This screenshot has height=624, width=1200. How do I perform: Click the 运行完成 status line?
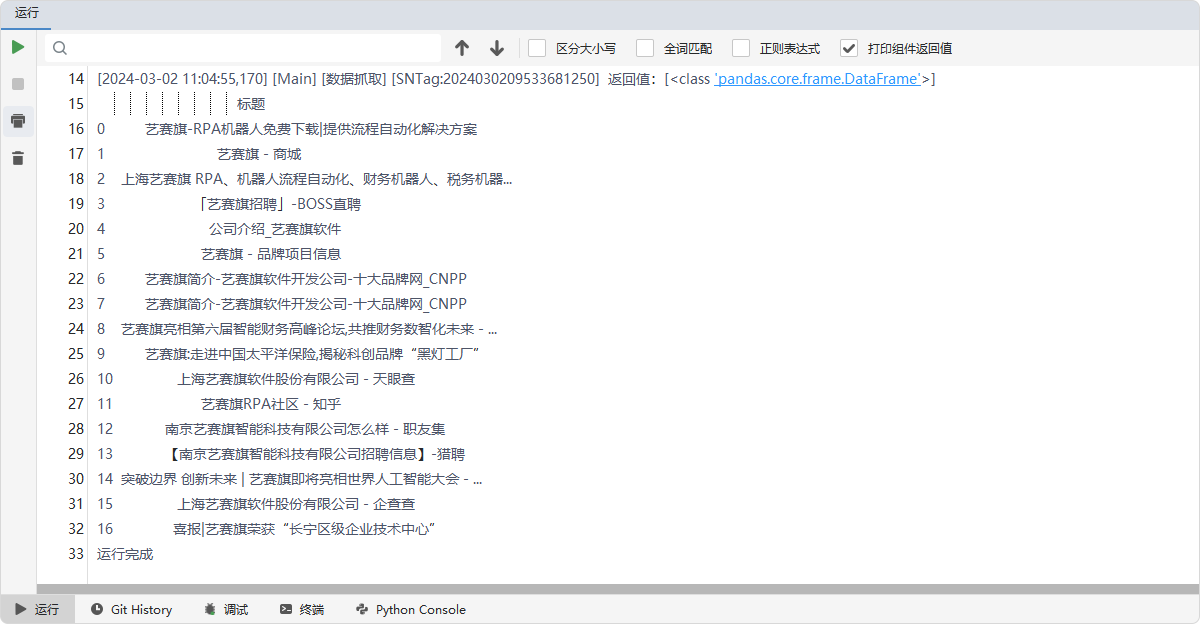coord(125,554)
